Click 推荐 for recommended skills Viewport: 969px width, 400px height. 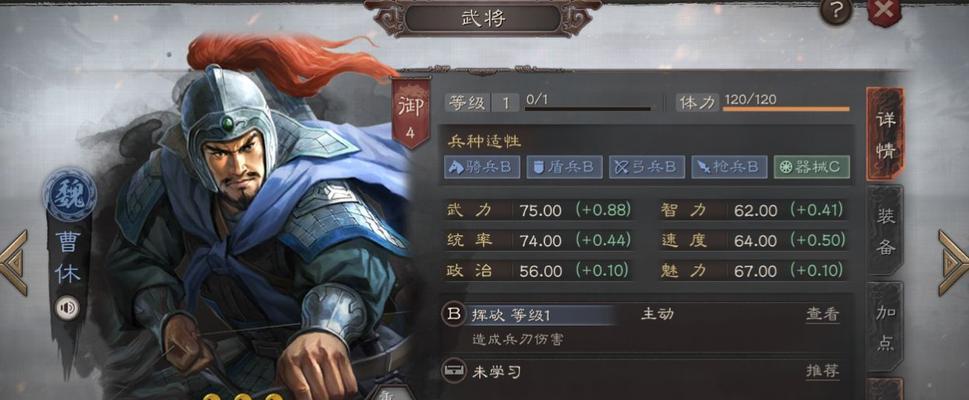(x=823, y=371)
